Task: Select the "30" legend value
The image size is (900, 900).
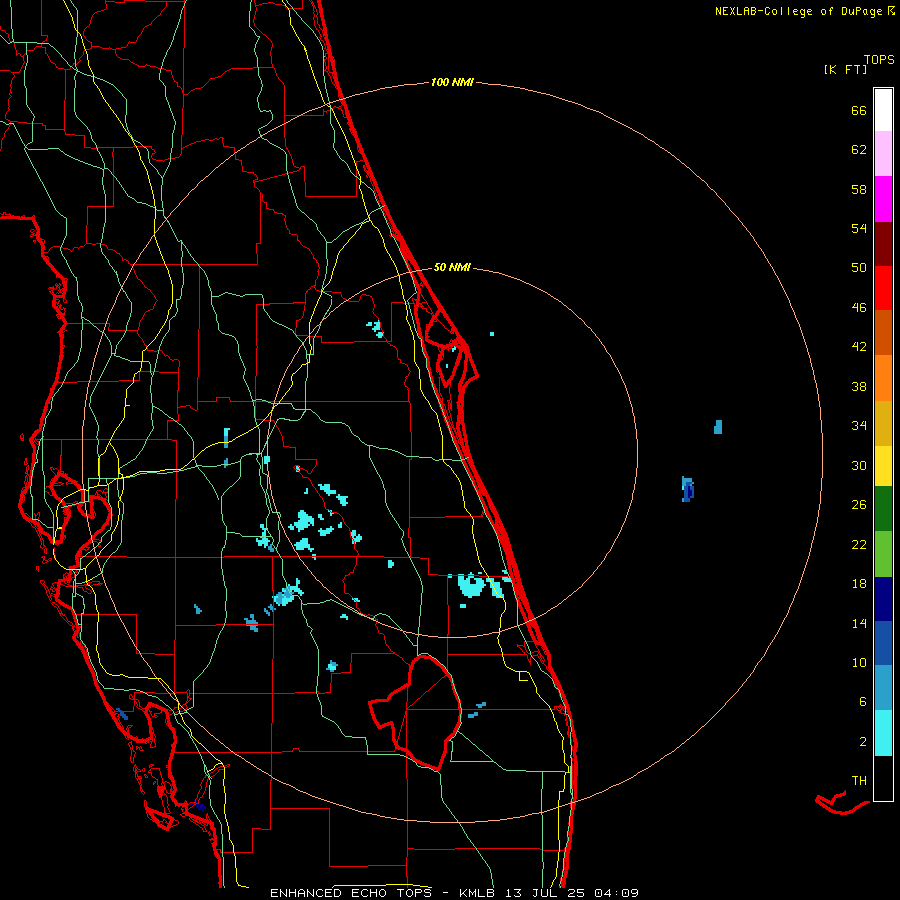Action: pos(859,465)
